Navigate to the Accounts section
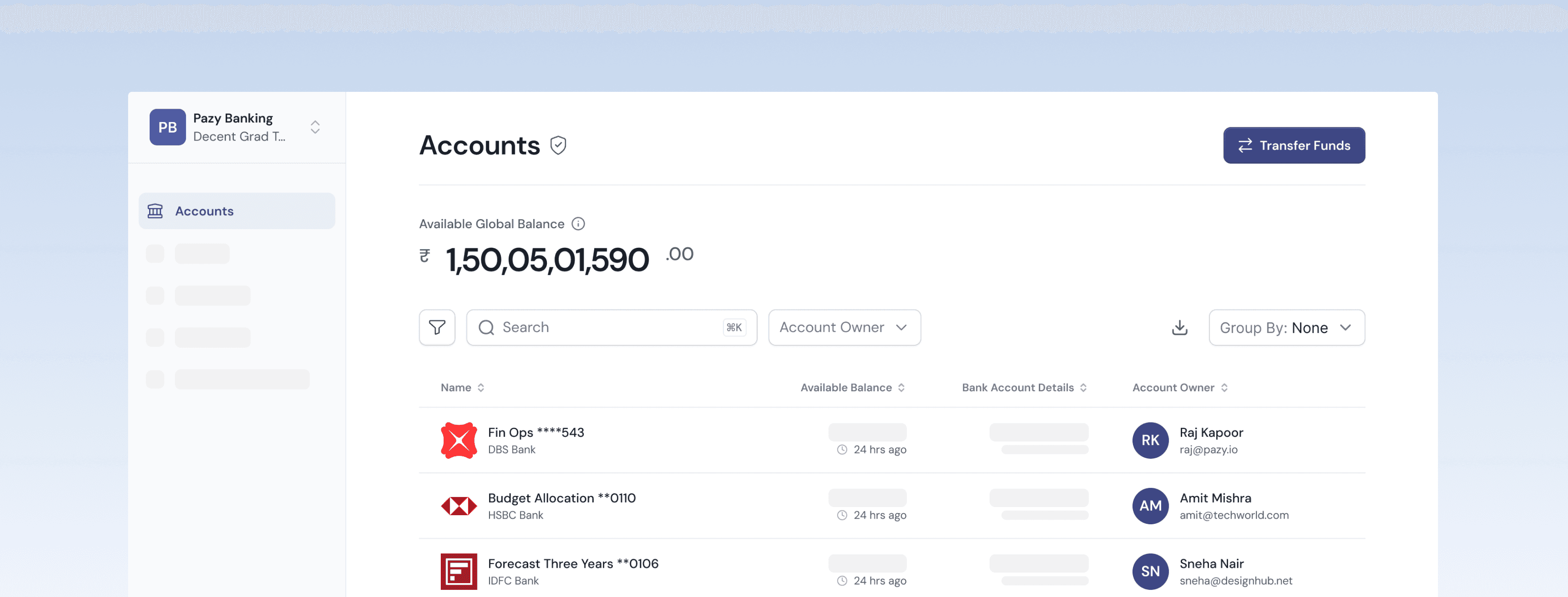1568x597 pixels. [x=204, y=210]
